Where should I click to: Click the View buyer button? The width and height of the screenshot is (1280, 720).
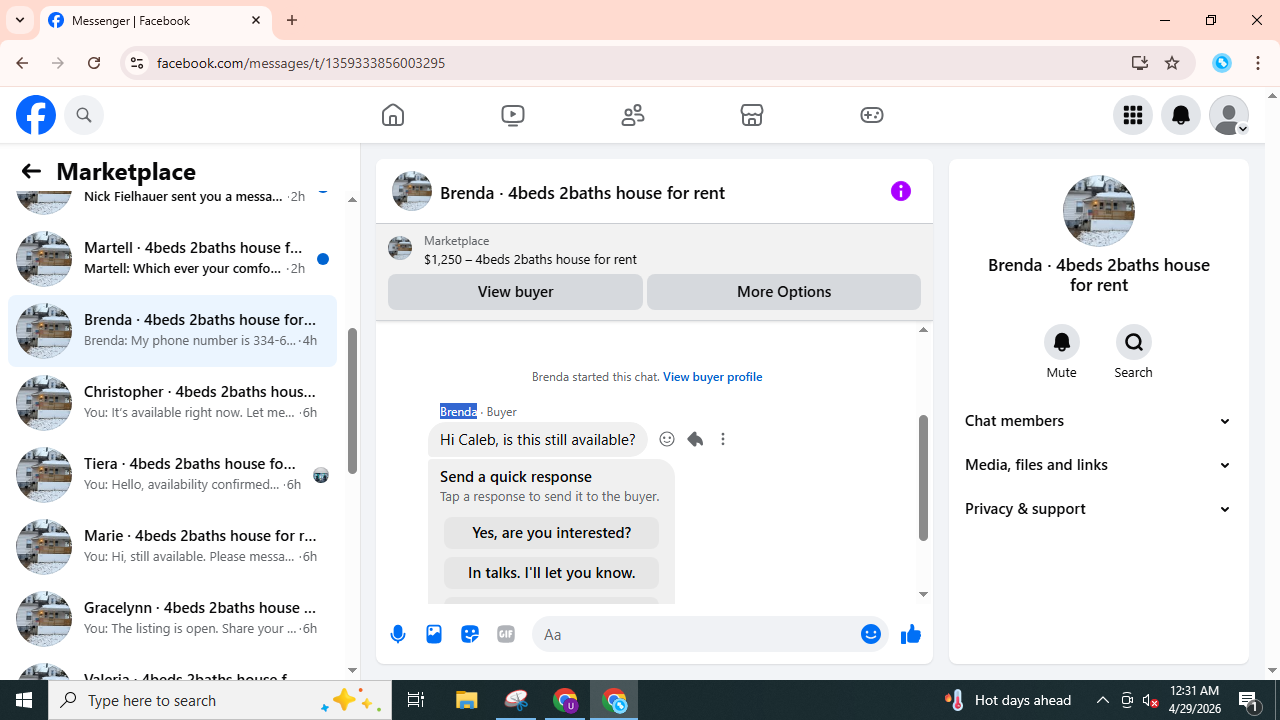coord(515,292)
